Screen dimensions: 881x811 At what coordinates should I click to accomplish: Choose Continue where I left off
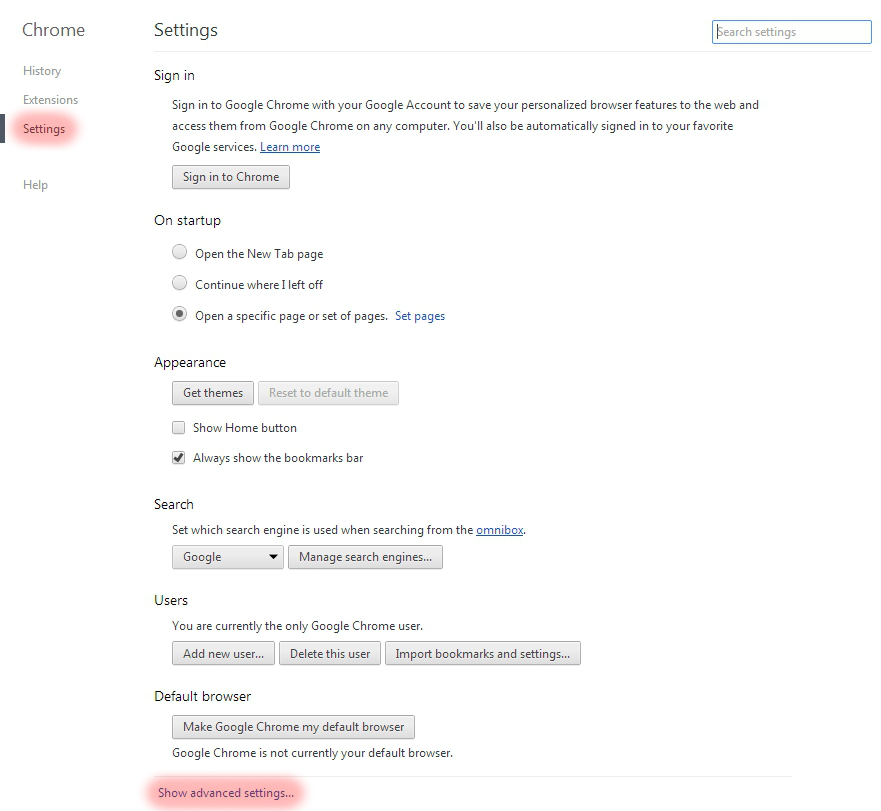179,283
